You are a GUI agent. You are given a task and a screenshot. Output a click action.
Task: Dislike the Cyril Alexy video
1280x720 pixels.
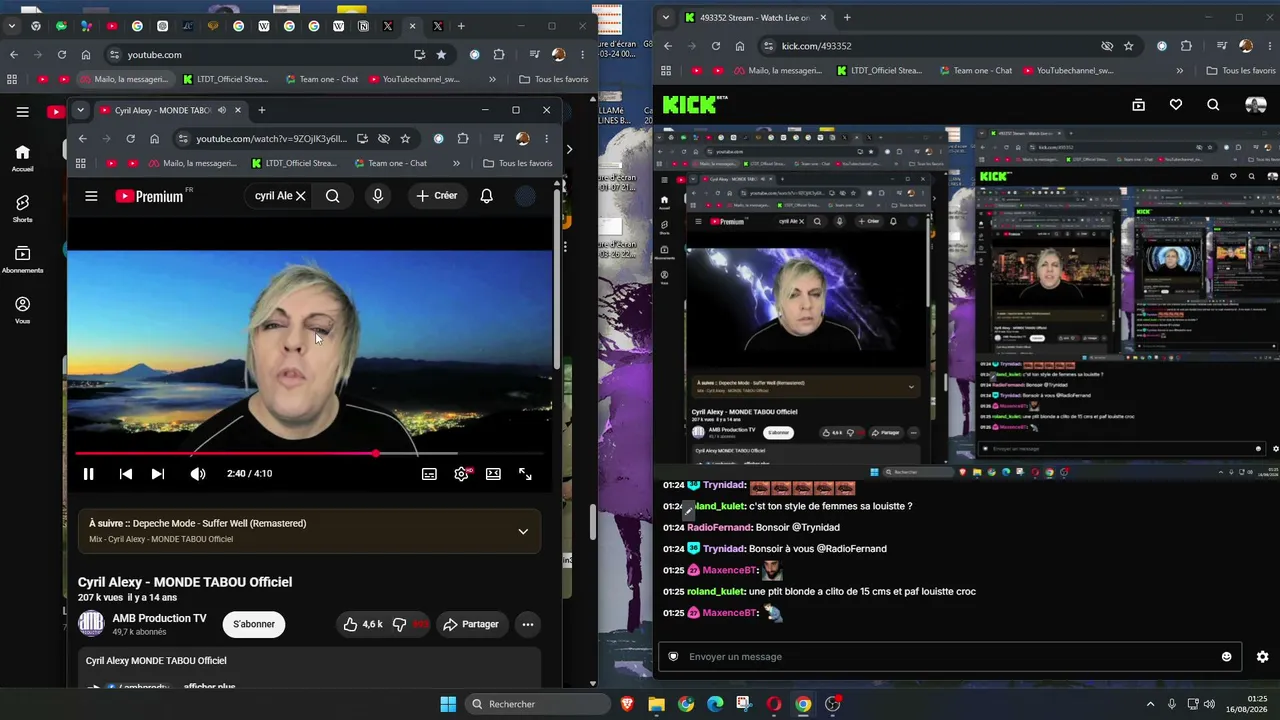[x=400, y=624]
